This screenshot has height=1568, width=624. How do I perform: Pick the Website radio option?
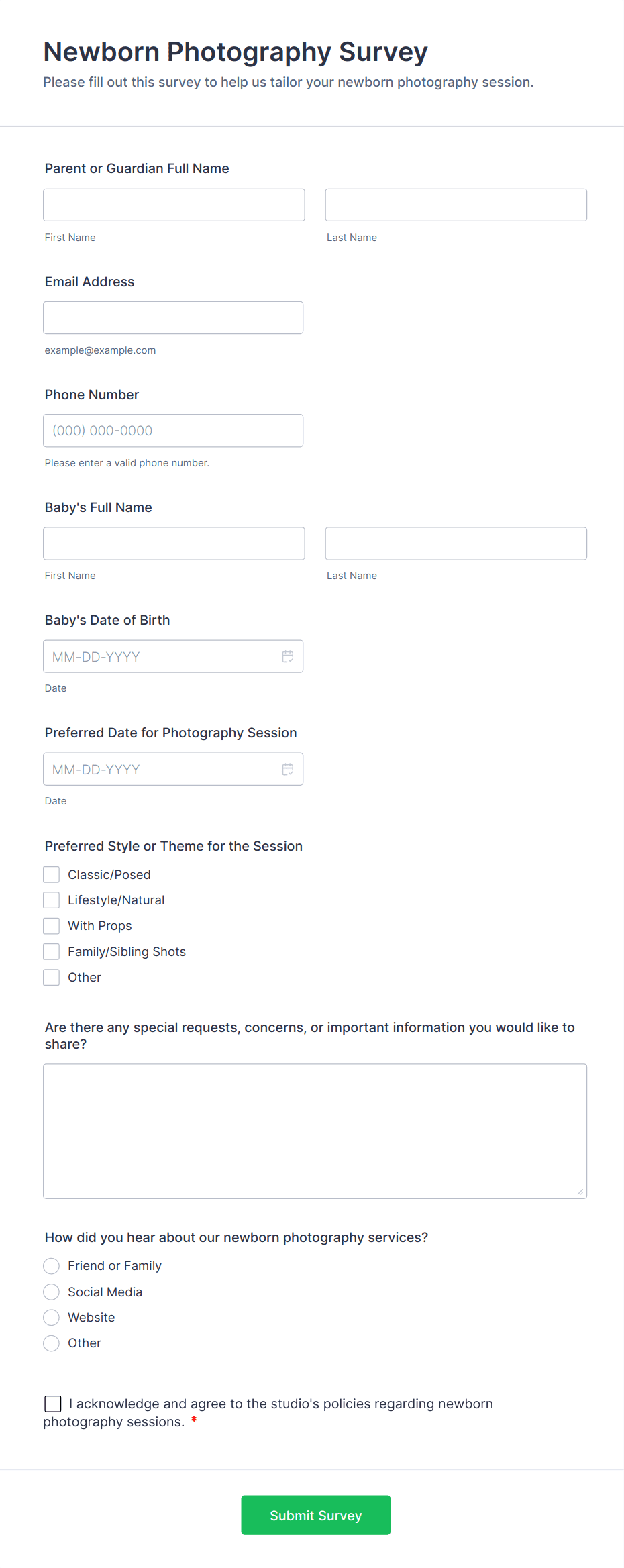[52, 1317]
